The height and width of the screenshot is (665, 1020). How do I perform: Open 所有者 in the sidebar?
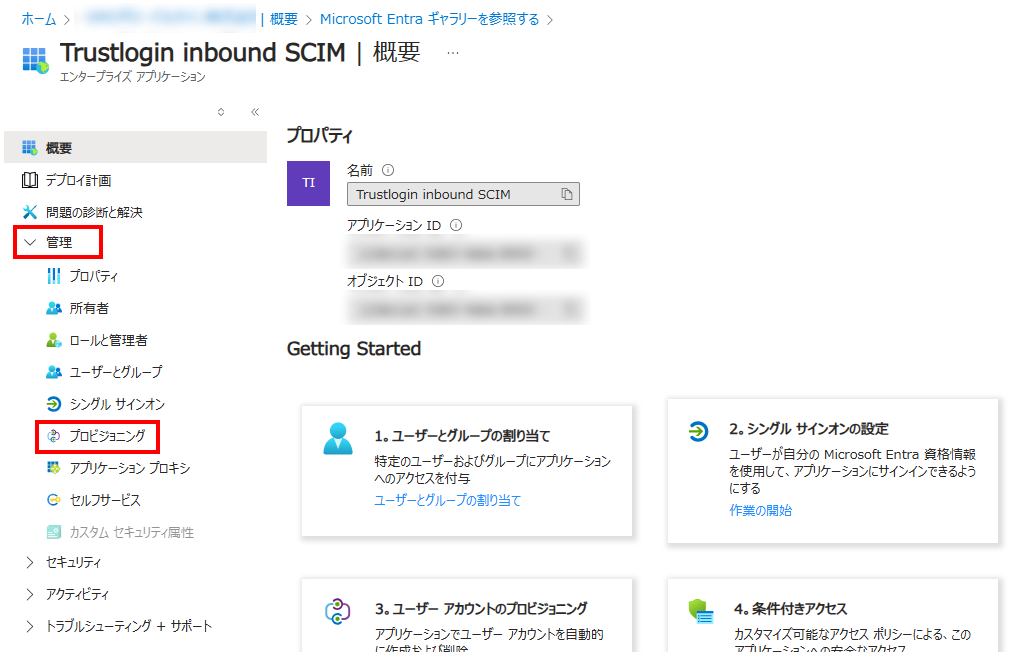tap(89, 308)
